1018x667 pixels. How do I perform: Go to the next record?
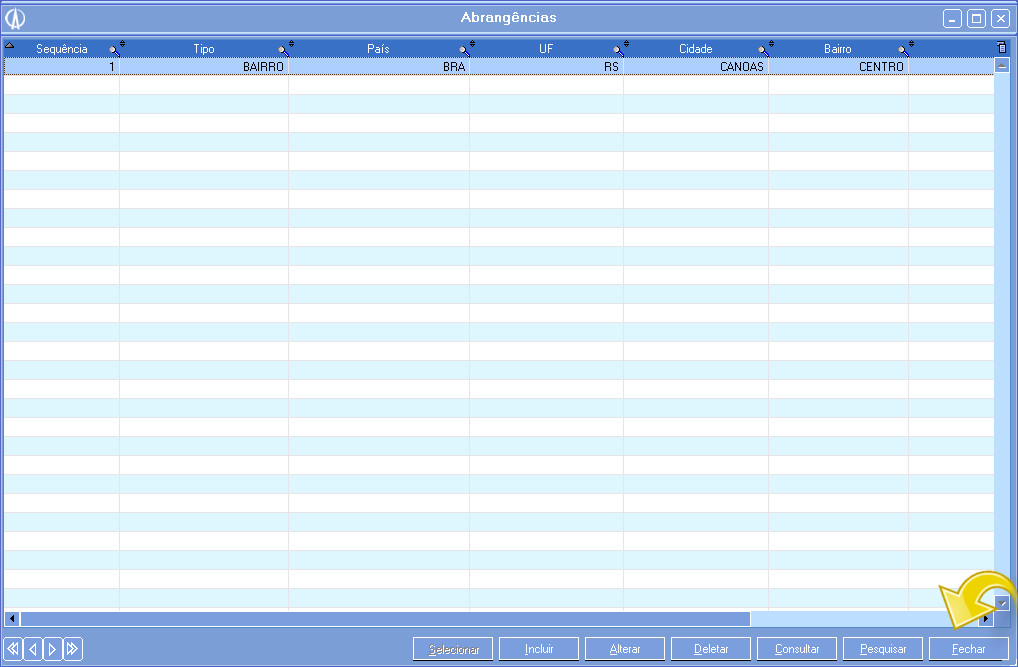[53, 649]
